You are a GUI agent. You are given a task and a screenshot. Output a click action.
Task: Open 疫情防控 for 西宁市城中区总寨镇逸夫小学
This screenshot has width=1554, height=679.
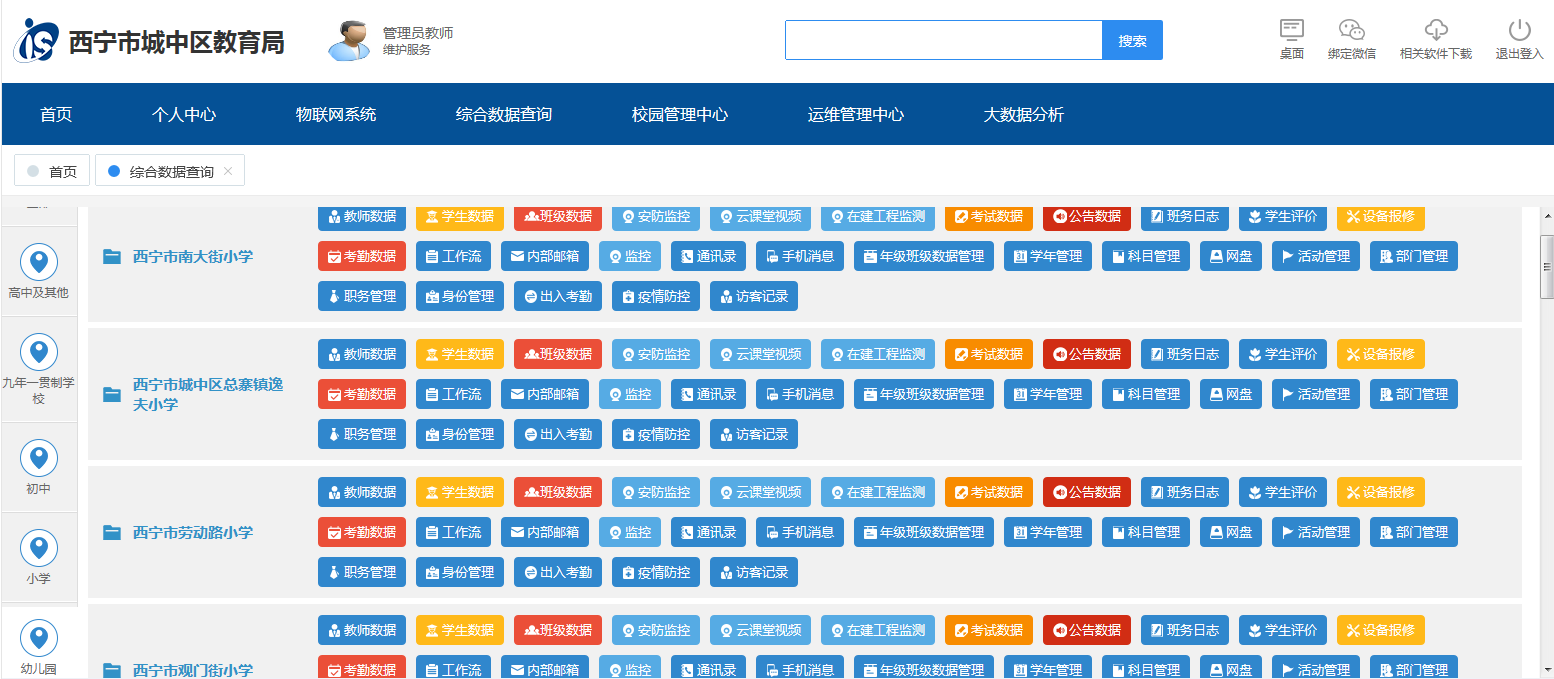[x=656, y=434]
